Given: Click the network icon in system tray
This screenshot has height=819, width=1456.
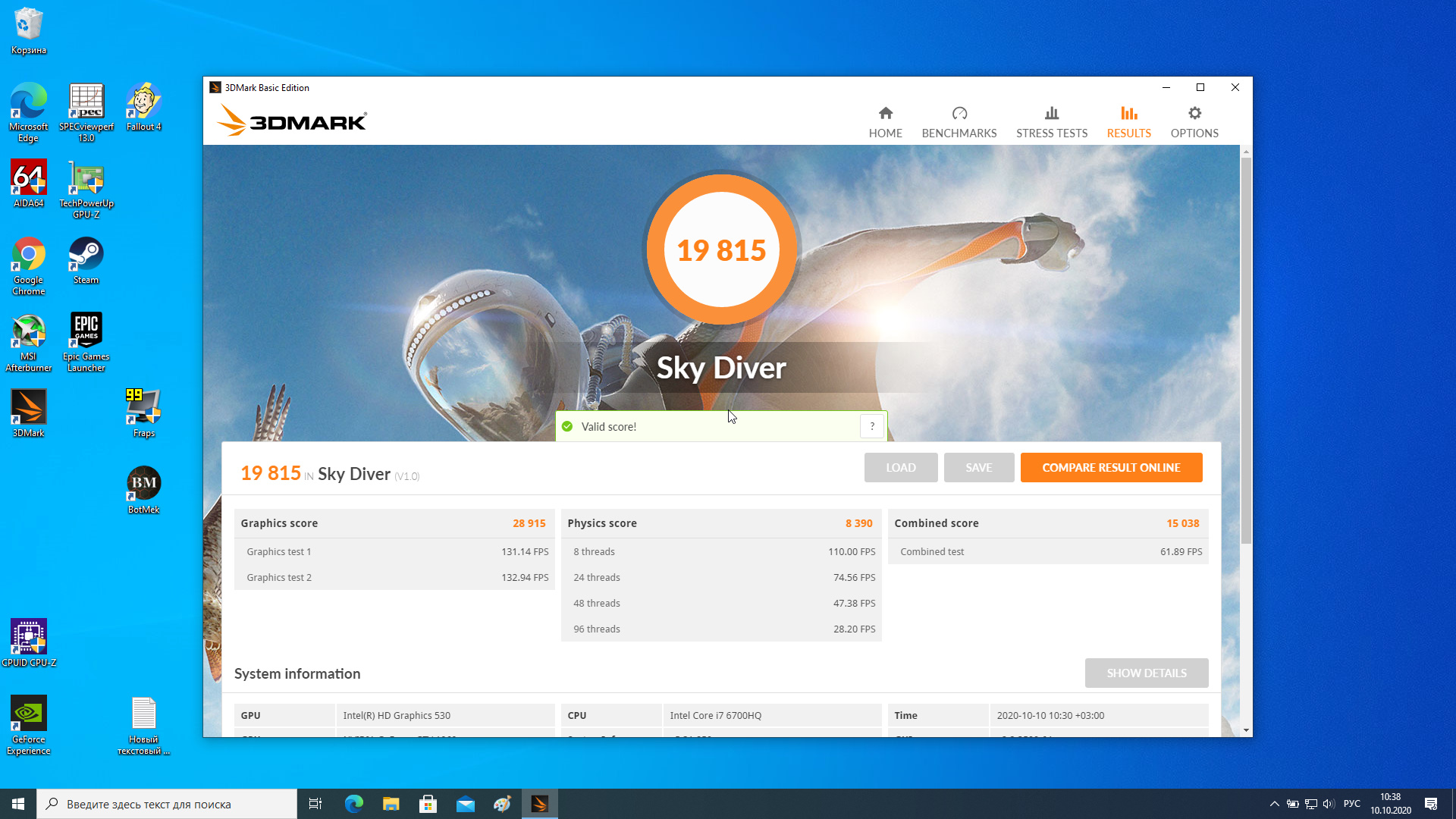Looking at the screenshot, I should tap(1311, 804).
